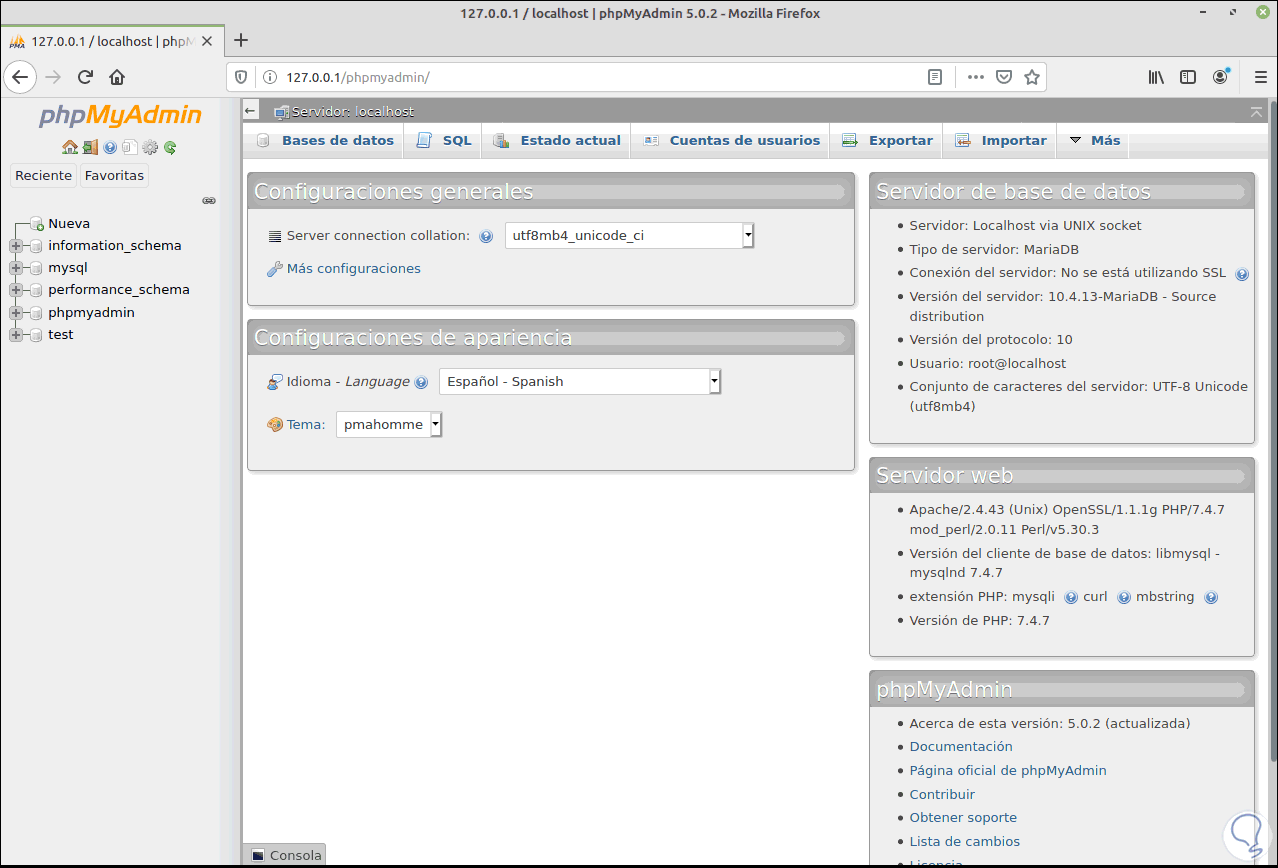Click Firefox reload button
This screenshot has width=1278, height=868.
point(86,77)
